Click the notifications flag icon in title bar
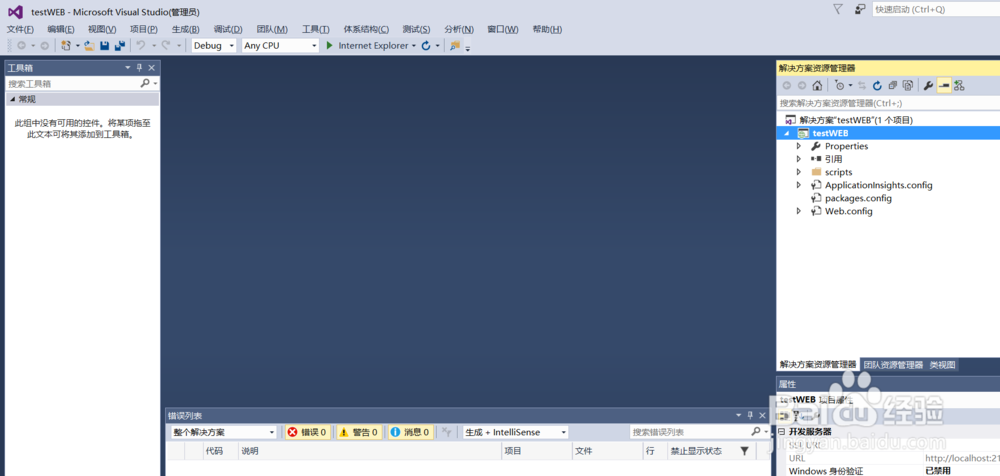The width and height of the screenshot is (1000, 476). click(839, 9)
